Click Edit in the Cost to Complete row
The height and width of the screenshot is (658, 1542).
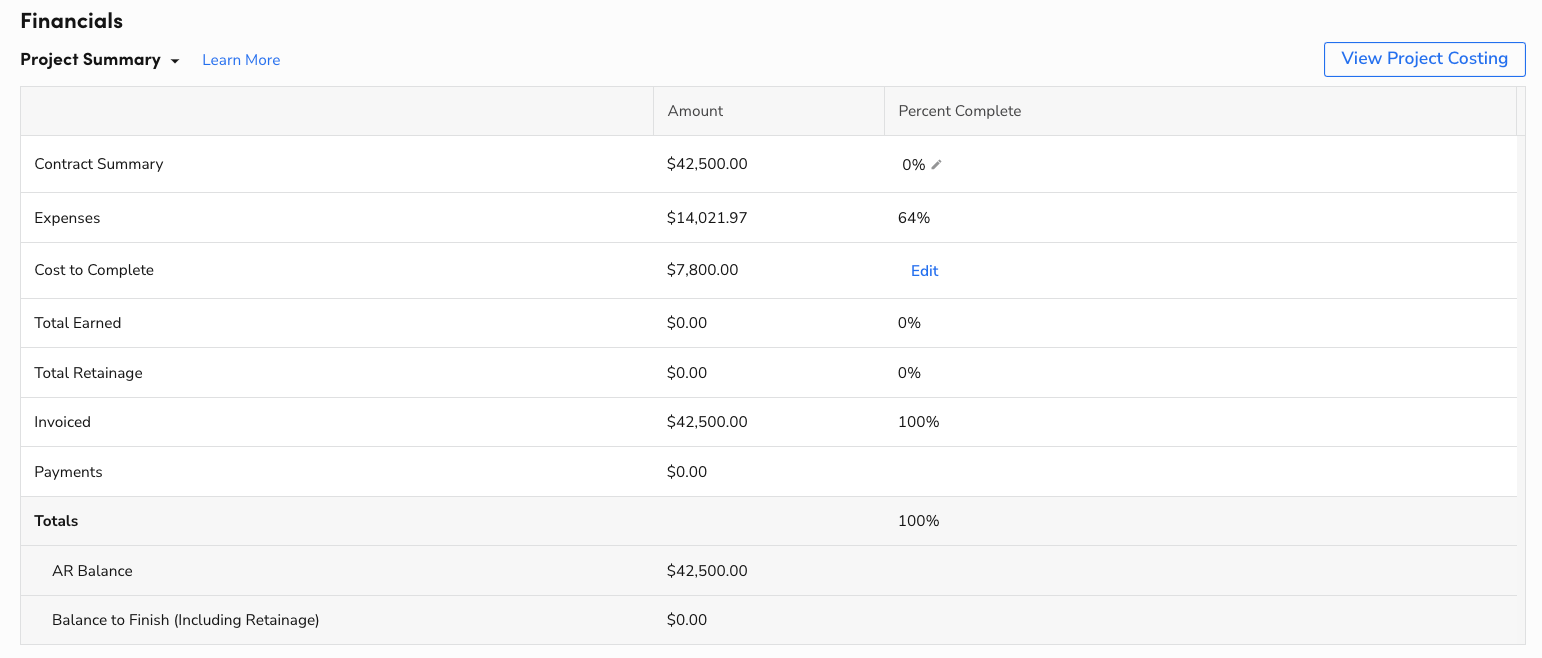pyautogui.click(x=924, y=271)
